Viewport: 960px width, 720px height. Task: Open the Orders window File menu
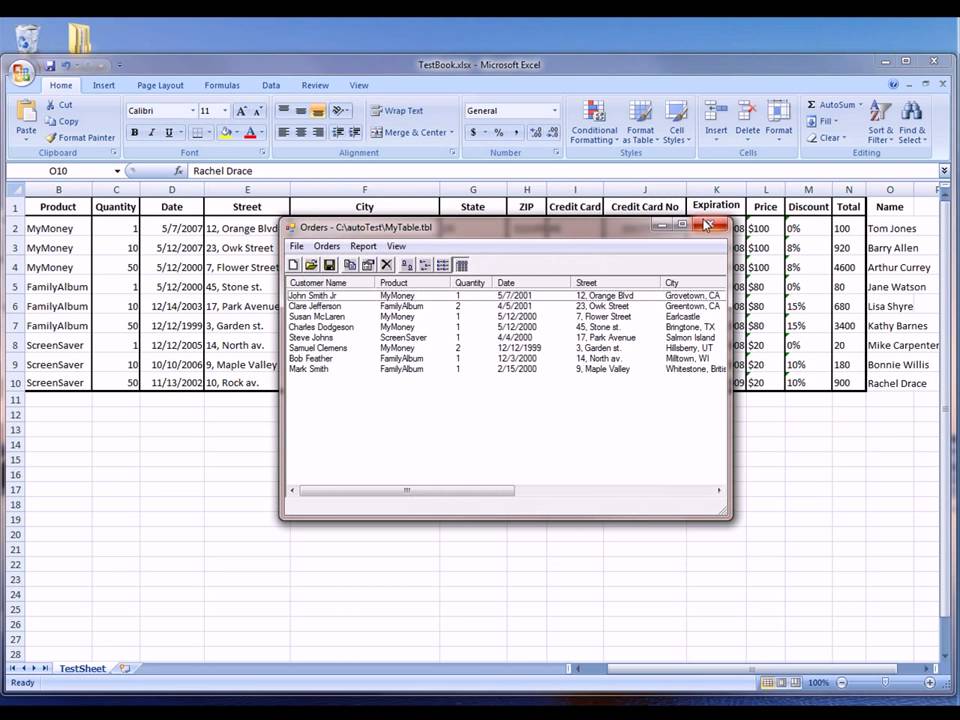(x=296, y=246)
